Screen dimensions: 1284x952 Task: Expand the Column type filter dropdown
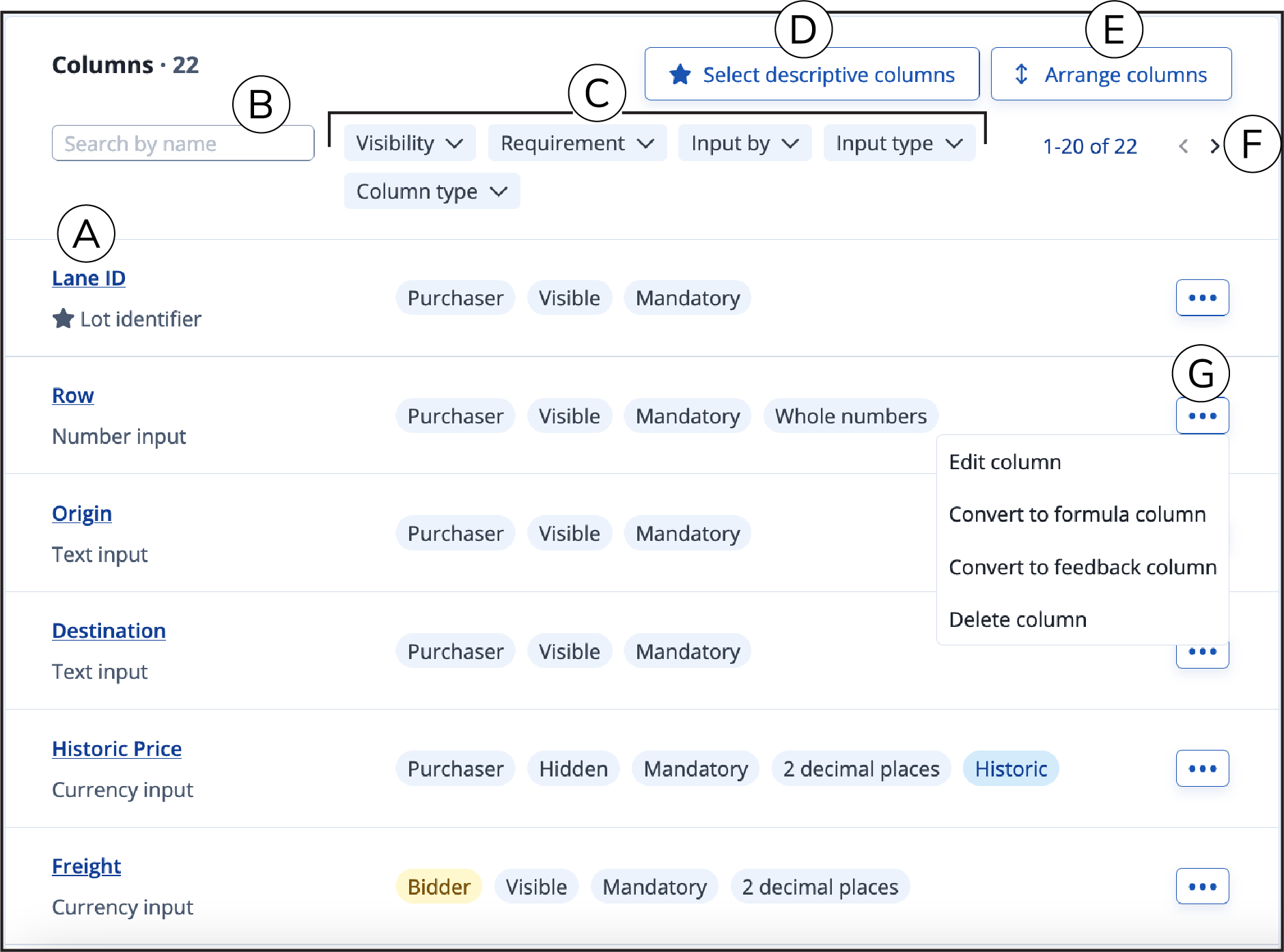[432, 191]
